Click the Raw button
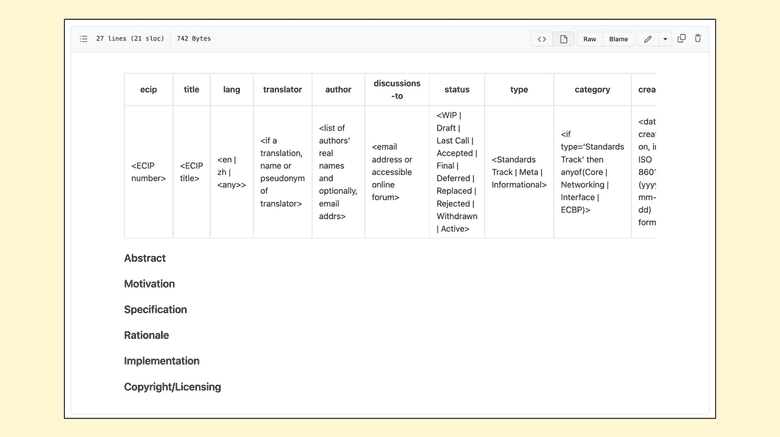780x437 pixels. tap(590, 39)
